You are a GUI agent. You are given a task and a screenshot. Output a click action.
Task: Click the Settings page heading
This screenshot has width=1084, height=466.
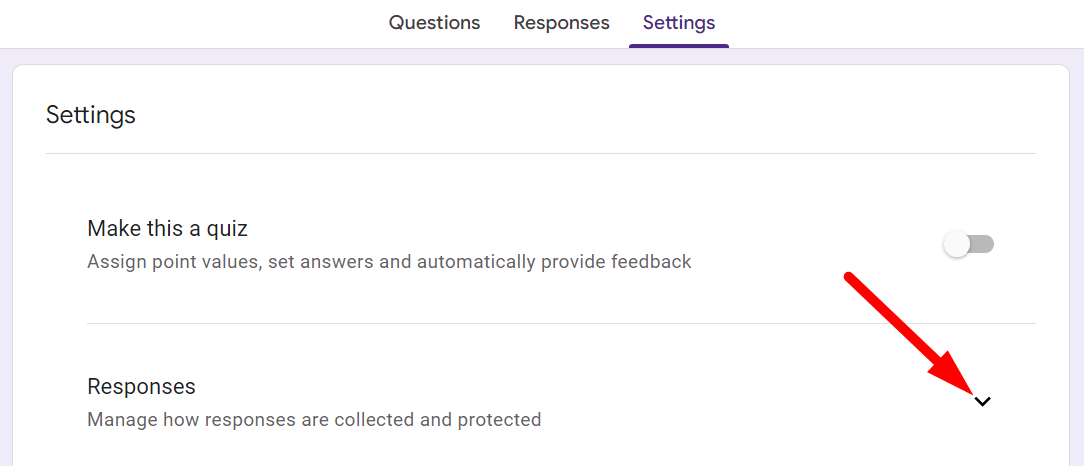pos(91,115)
